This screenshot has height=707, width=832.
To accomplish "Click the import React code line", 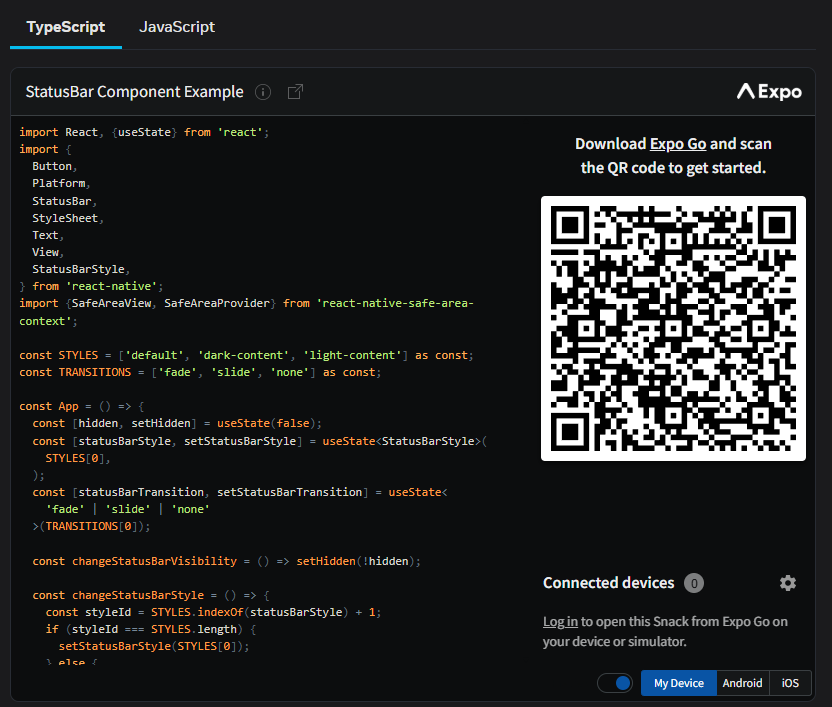I will [145, 132].
